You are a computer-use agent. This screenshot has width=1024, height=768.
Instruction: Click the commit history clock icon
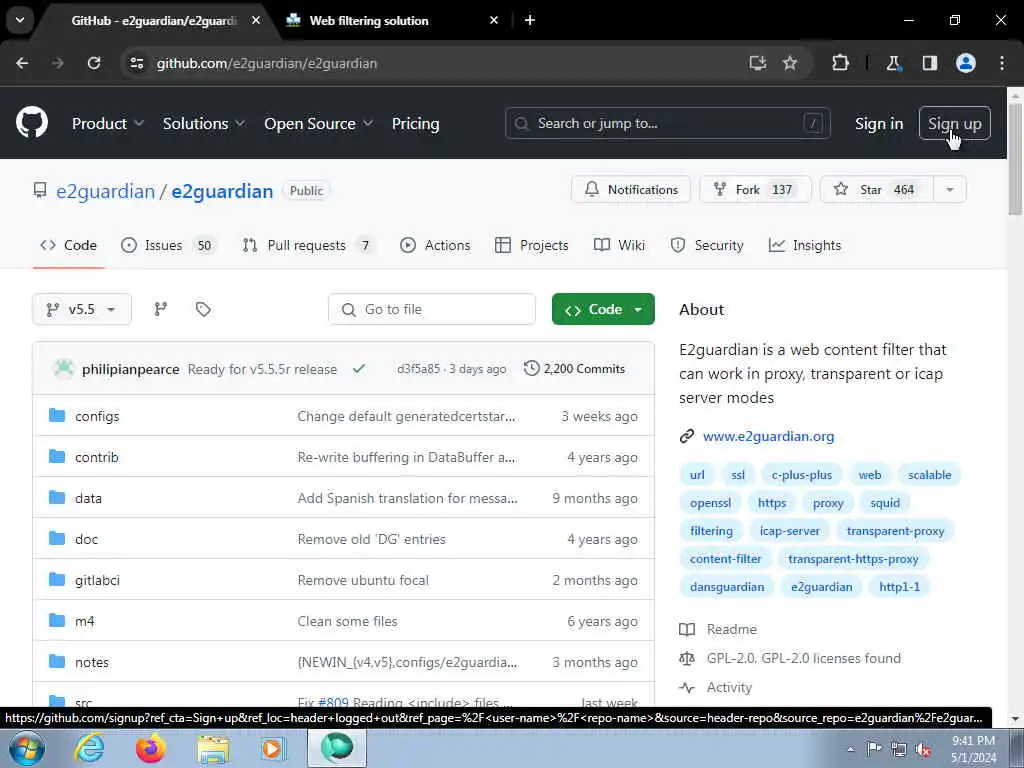tap(532, 368)
